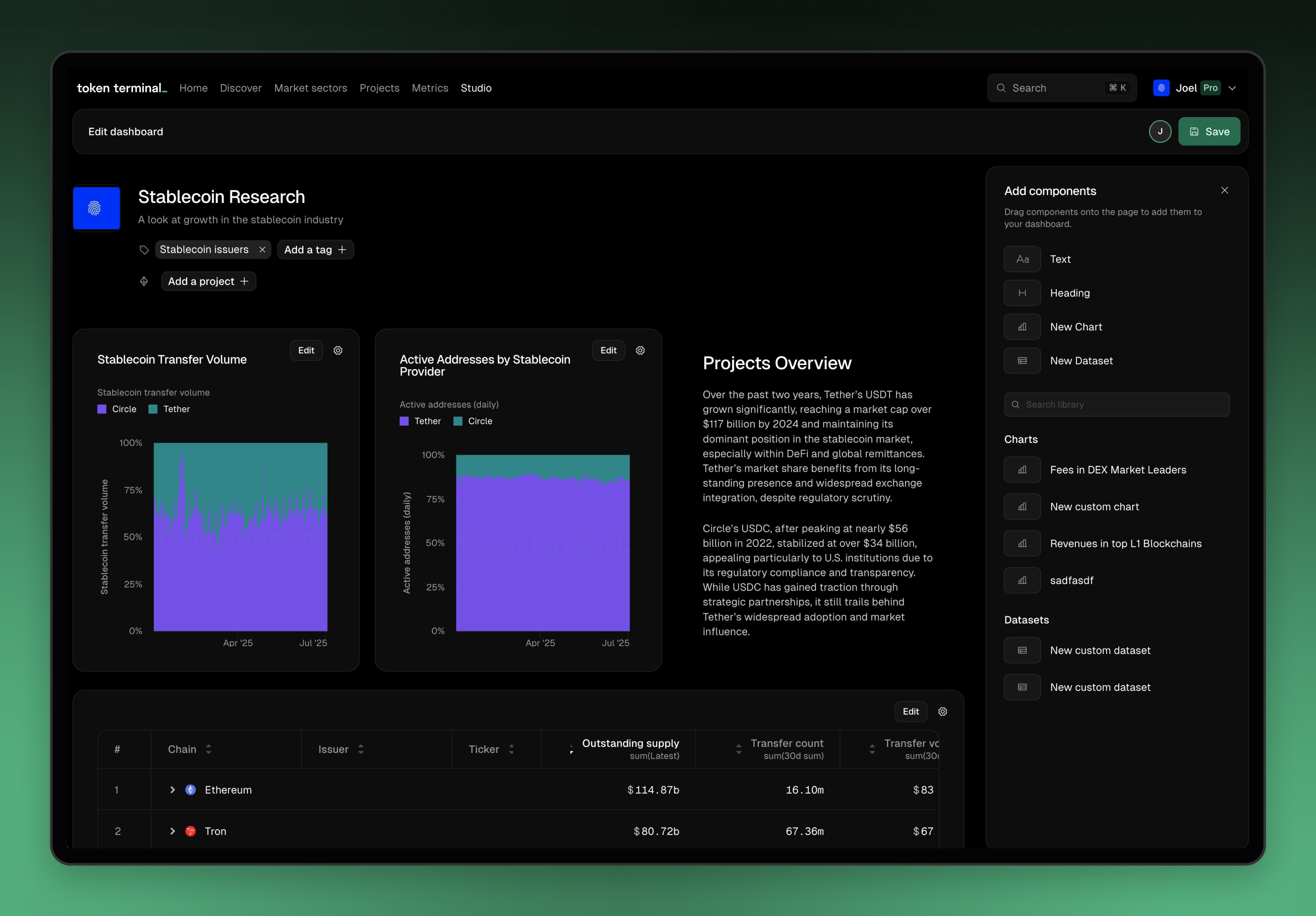Click the token terminal logo
The height and width of the screenshot is (916, 1316).
point(122,88)
